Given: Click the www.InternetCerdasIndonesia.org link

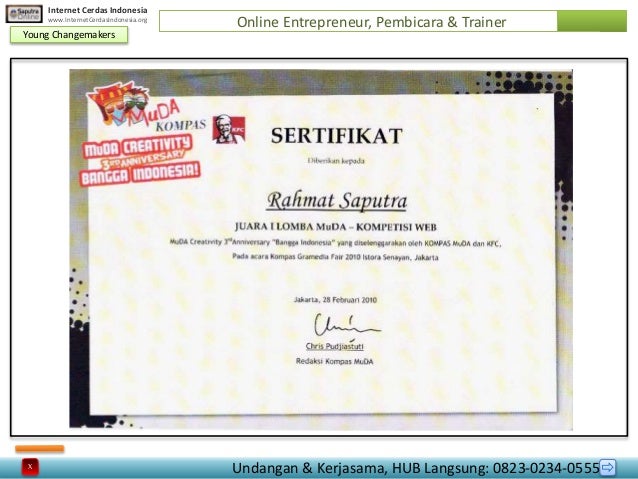Looking at the screenshot, I should 98,20.
